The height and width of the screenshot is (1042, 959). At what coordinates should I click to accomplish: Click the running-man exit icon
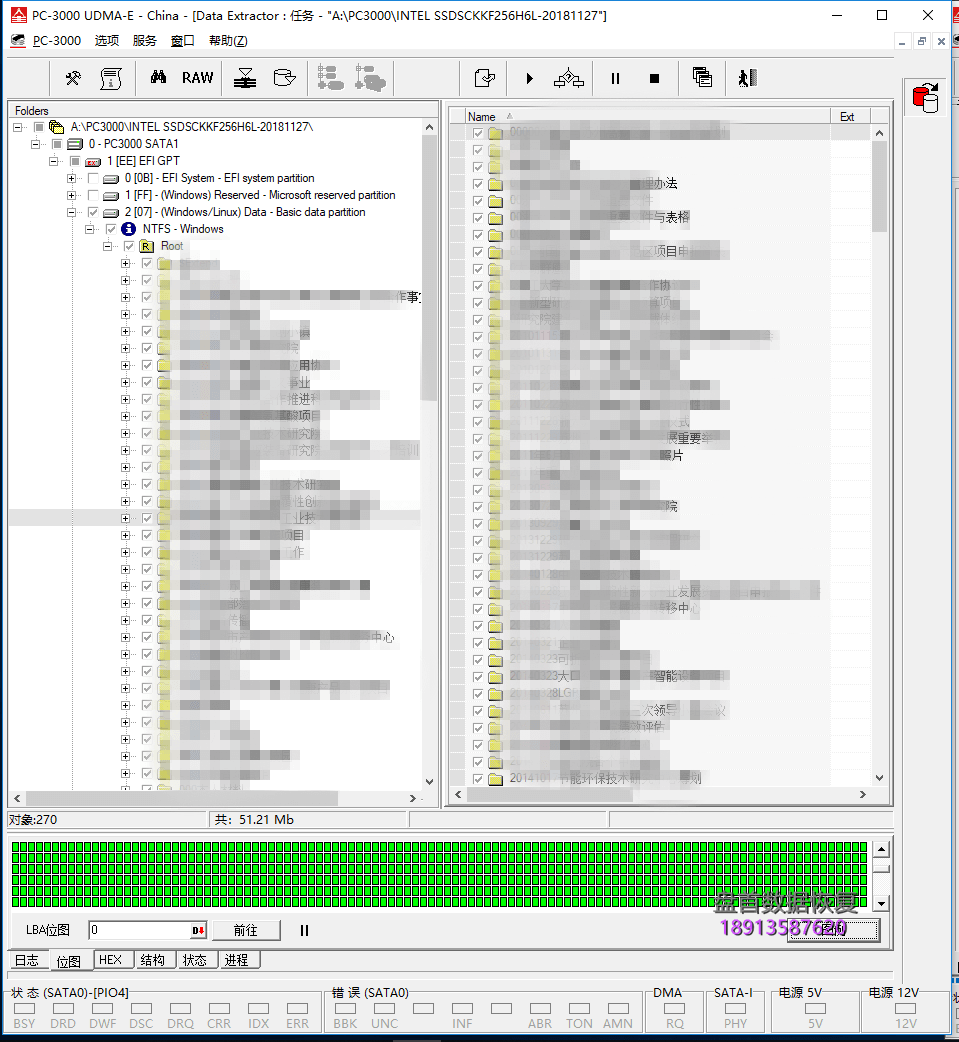pyautogui.click(x=748, y=78)
